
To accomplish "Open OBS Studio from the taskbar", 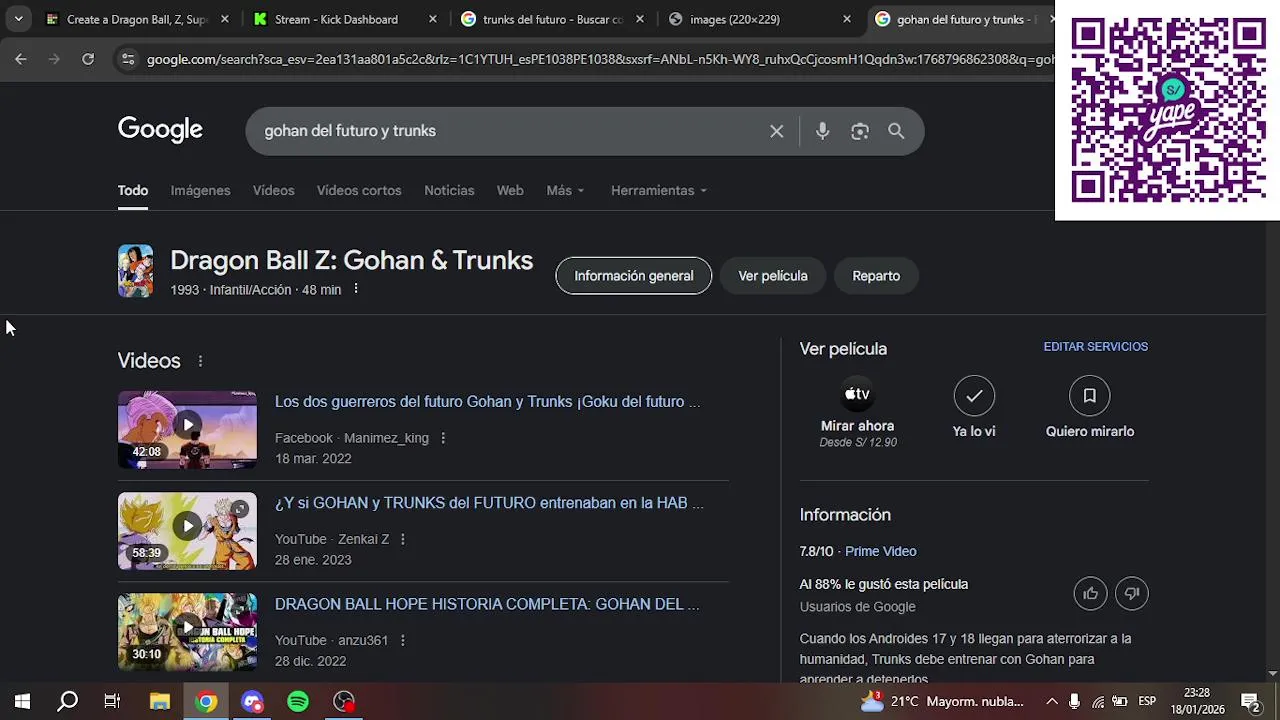I will tap(344, 702).
